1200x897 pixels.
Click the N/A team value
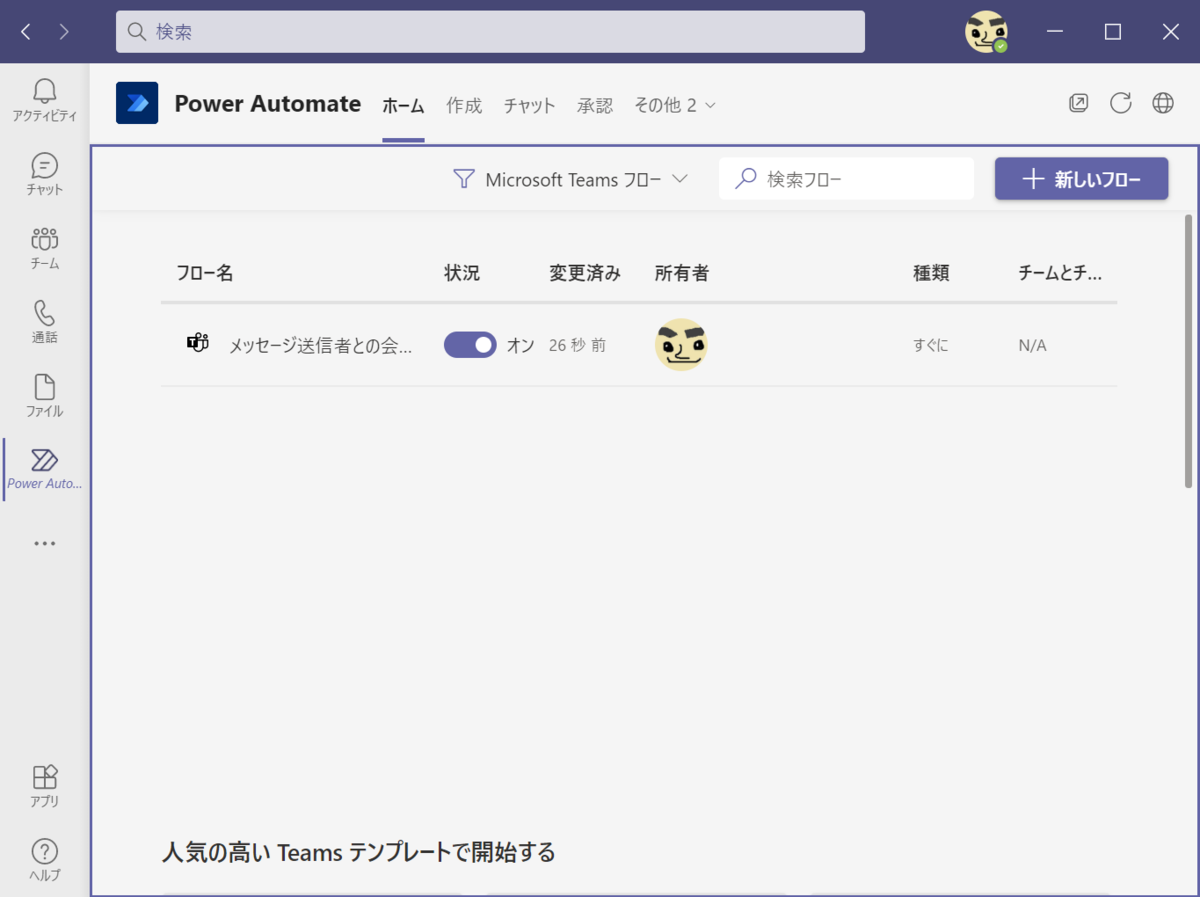(1032, 345)
